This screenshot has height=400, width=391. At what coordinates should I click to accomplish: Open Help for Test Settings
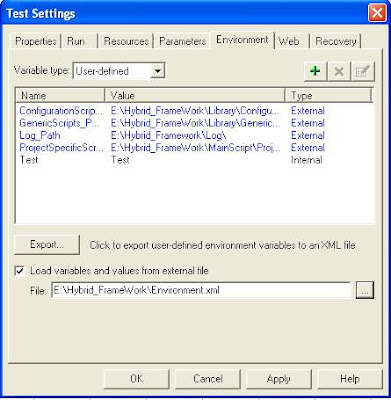tap(350, 379)
